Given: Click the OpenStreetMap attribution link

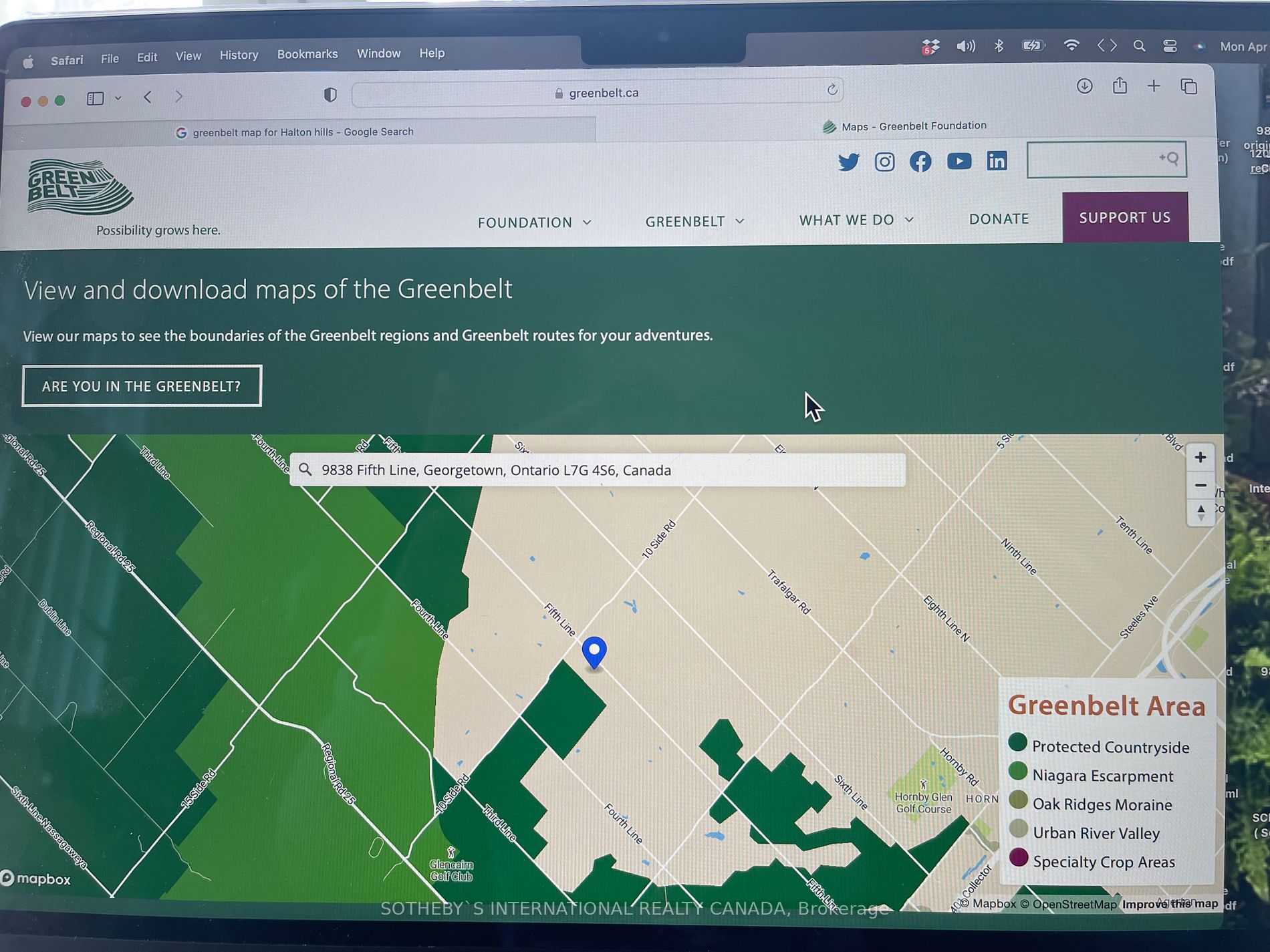Looking at the screenshot, I should pos(1068,904).
